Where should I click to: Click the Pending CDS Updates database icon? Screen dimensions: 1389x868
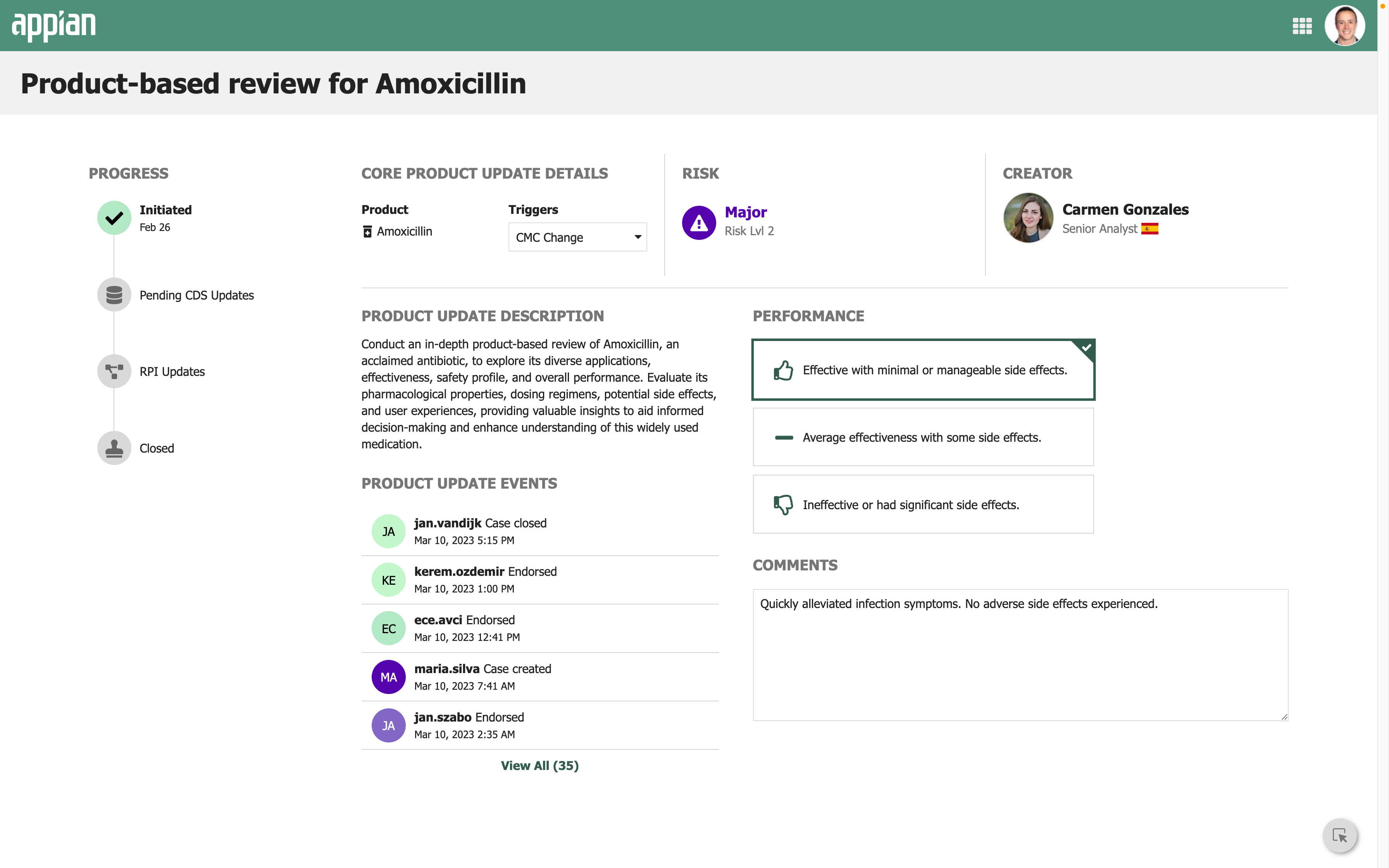[x=114, y=295]
